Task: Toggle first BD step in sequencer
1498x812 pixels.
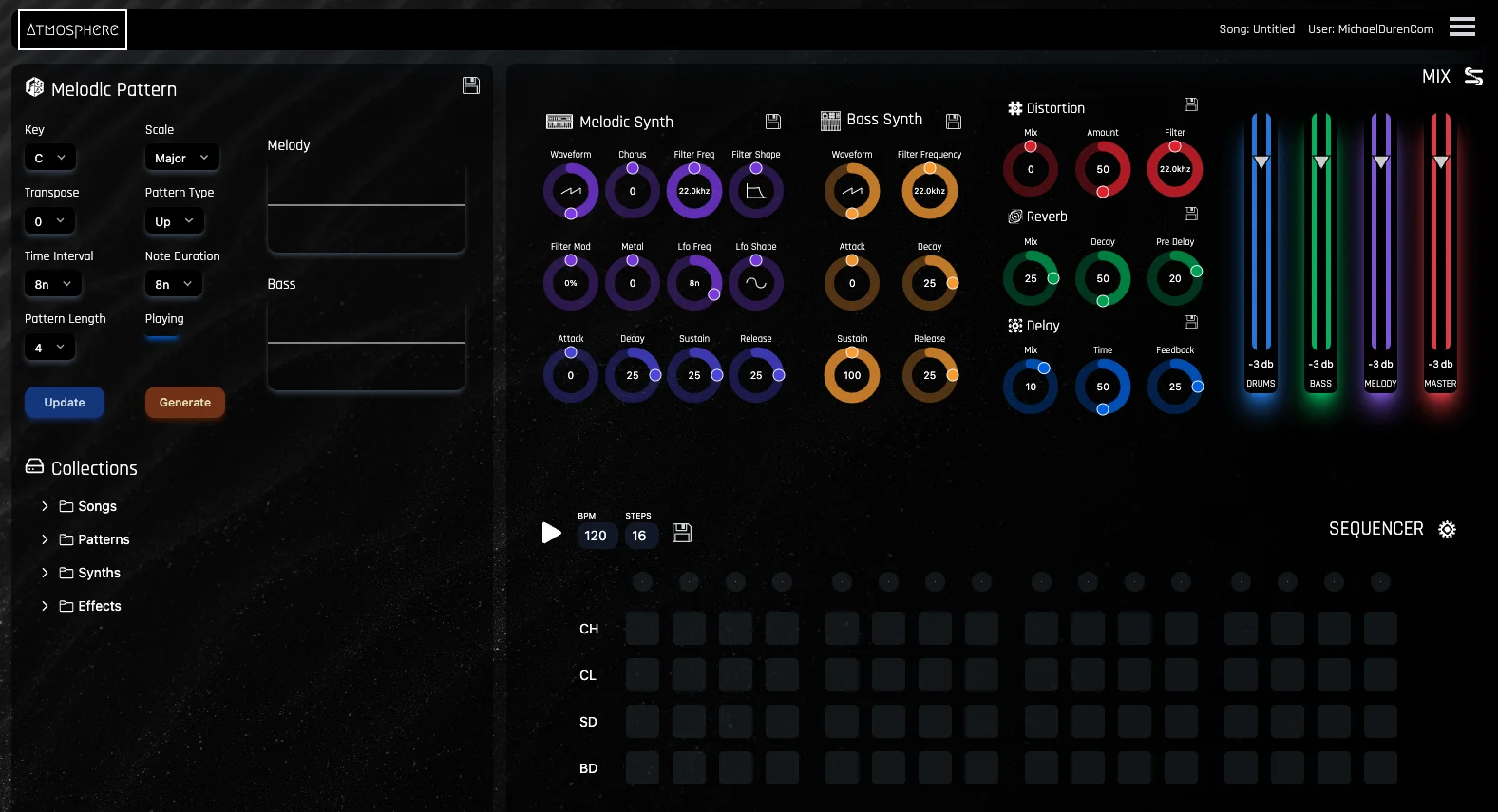Action: [x=642, y=767]
